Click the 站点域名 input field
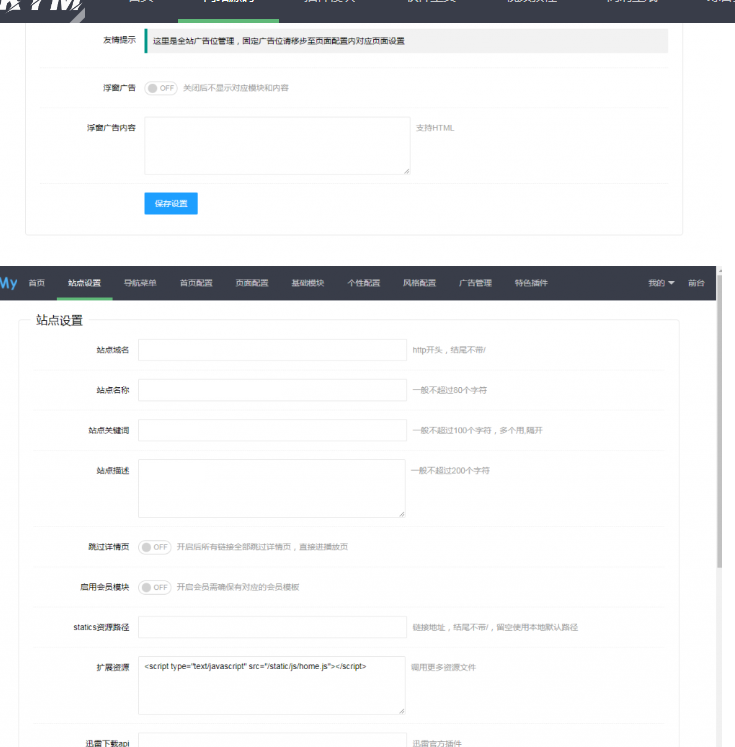735x747 pixels. [272, 350]
